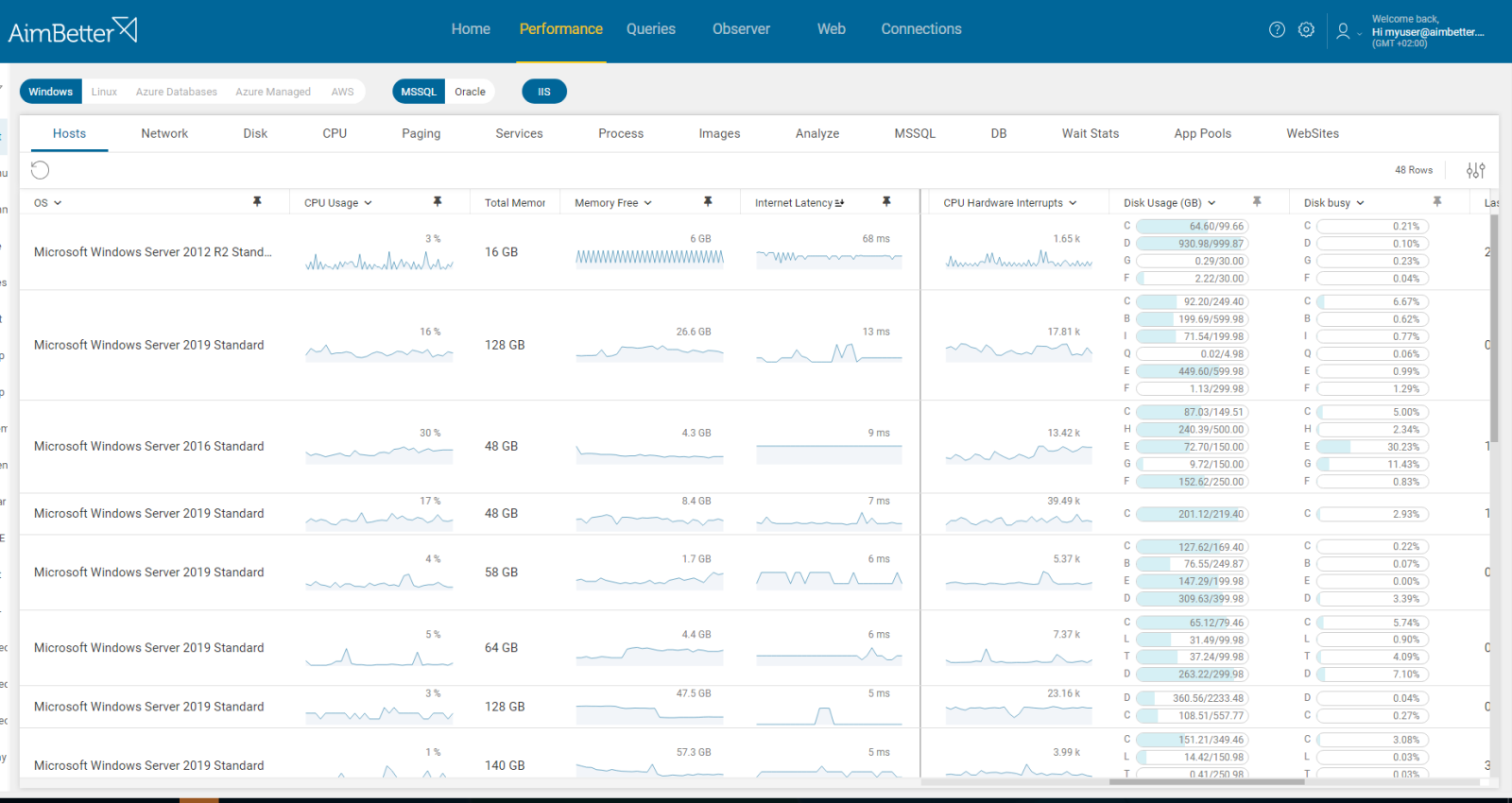Click the horizontal table scrollbar
This screenshot has width=1512, height=803.
click(x=1207, y=782)
